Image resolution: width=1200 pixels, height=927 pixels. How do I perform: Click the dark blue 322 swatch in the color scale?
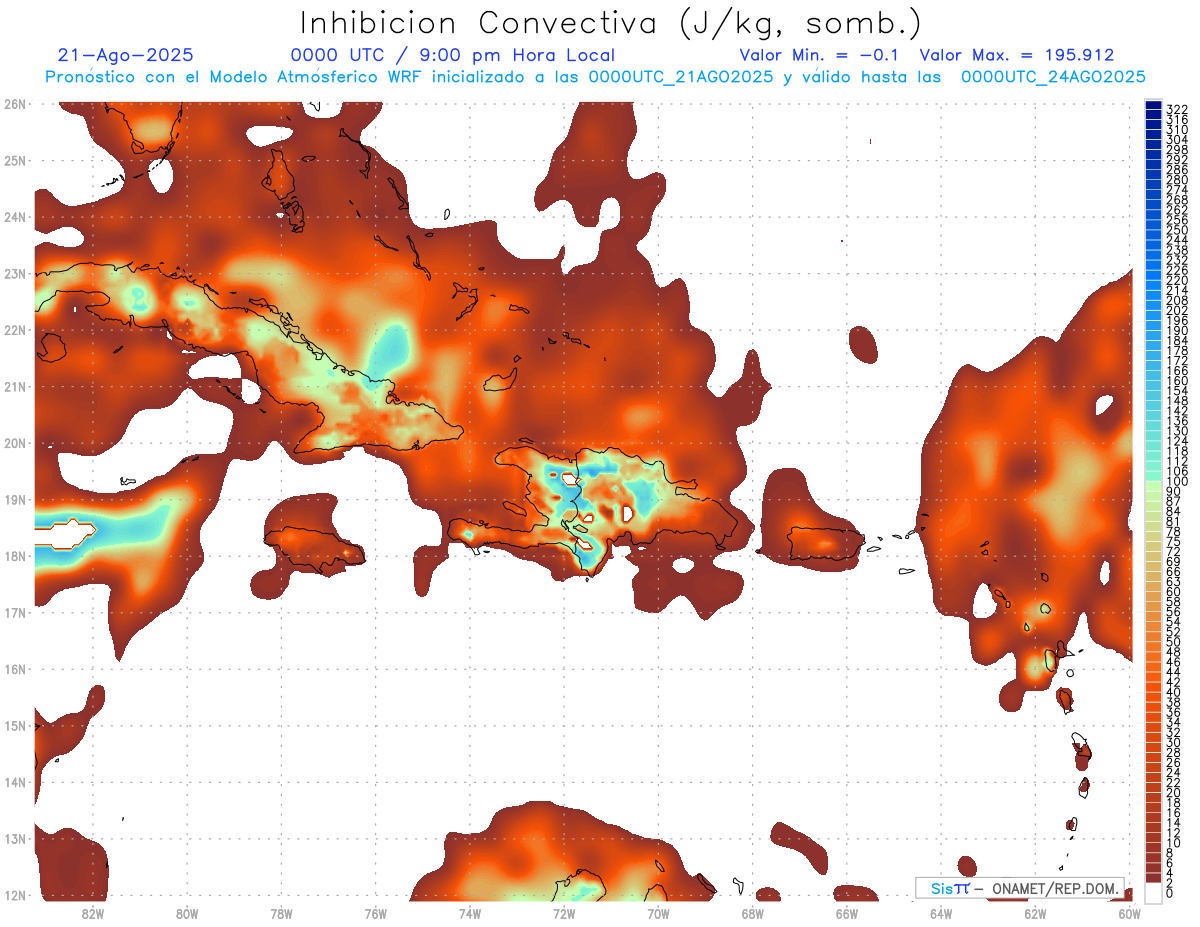click(1153, 107)
